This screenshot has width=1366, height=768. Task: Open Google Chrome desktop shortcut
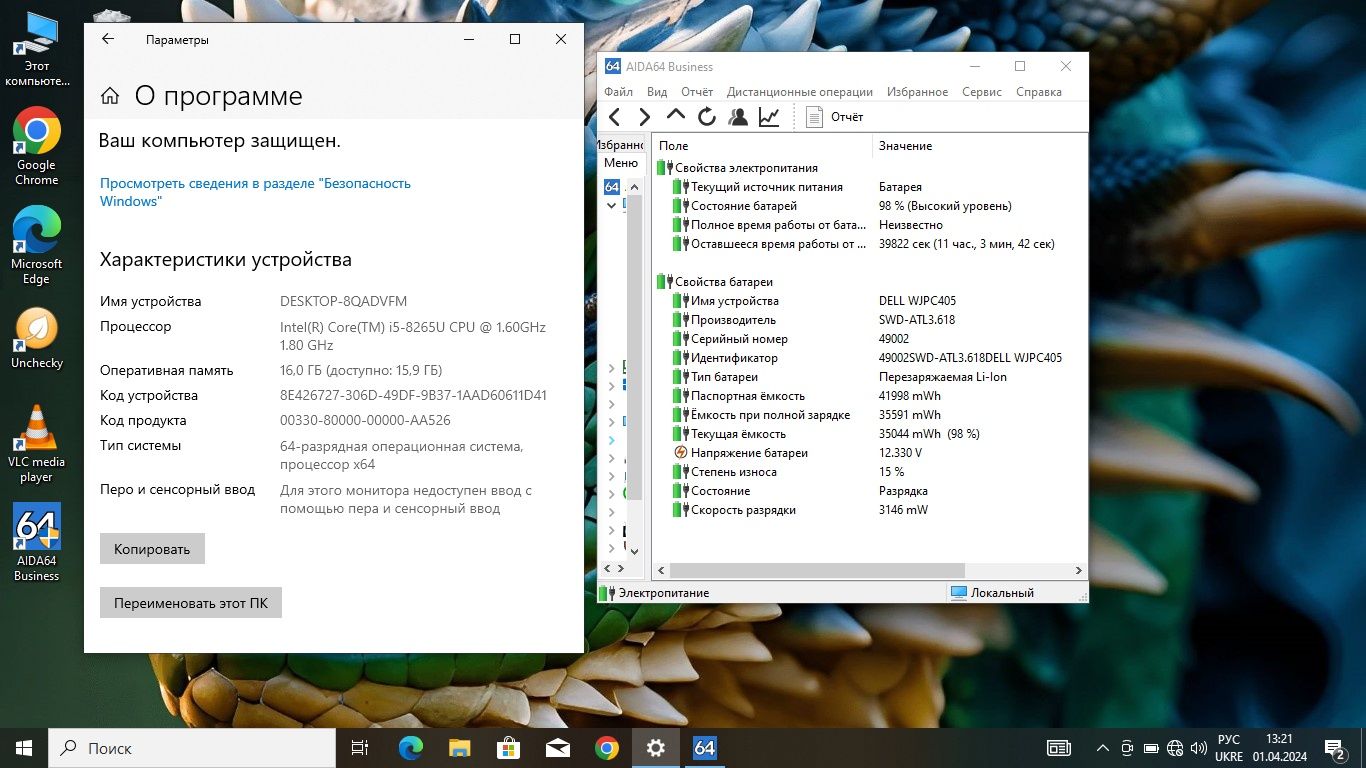[x=37, y=146]
